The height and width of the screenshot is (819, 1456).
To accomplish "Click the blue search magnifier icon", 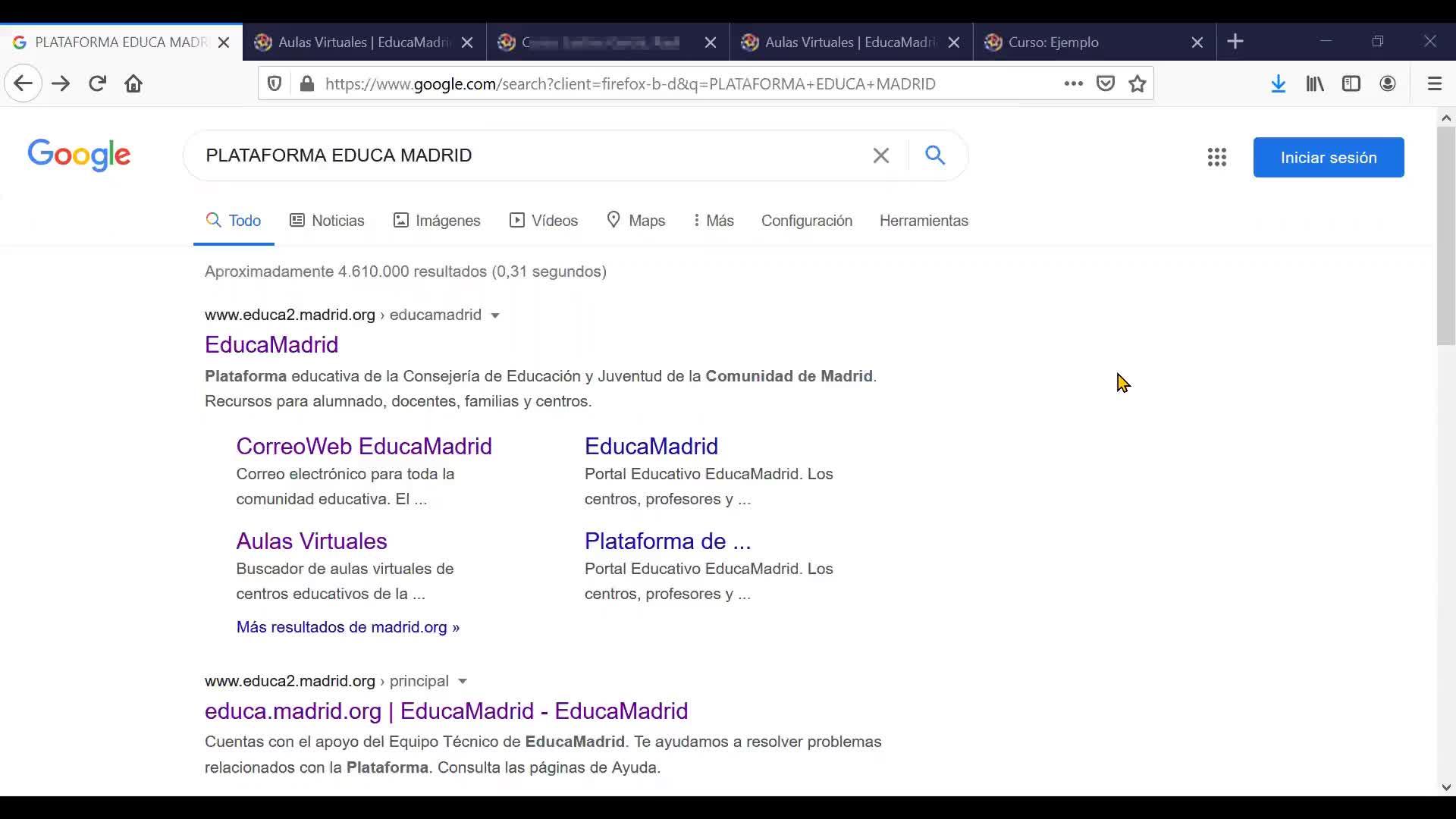I will 935,155.
